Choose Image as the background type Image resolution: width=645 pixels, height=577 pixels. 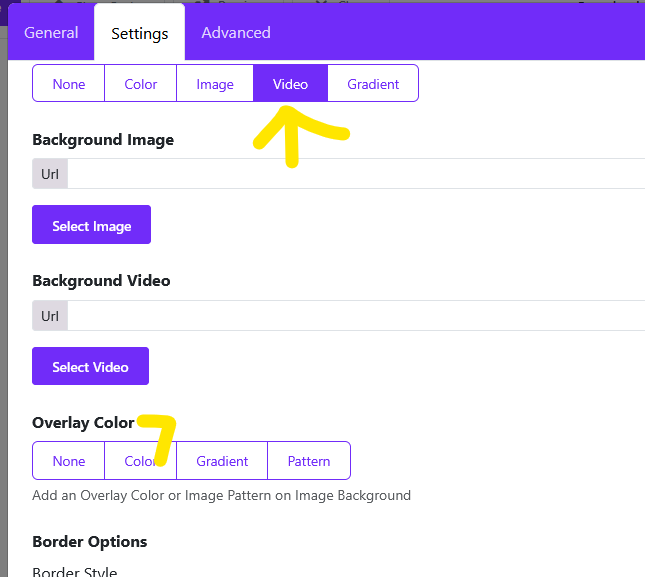click(215, 84)
